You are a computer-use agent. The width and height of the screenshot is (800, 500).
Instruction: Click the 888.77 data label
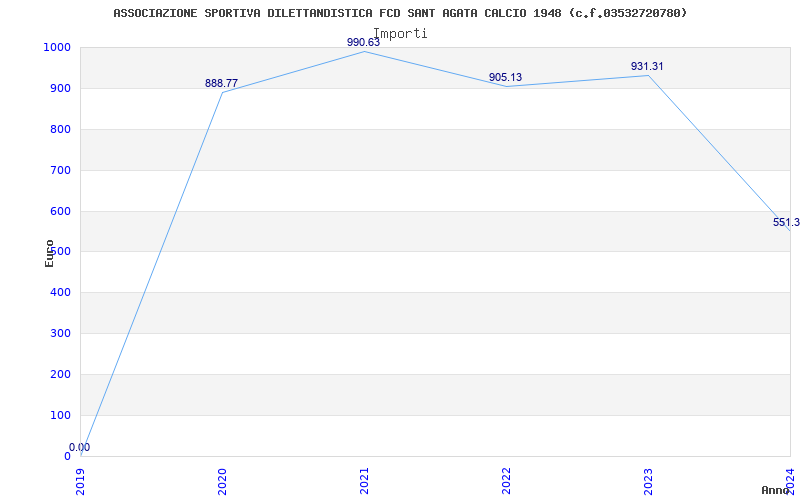221,83
